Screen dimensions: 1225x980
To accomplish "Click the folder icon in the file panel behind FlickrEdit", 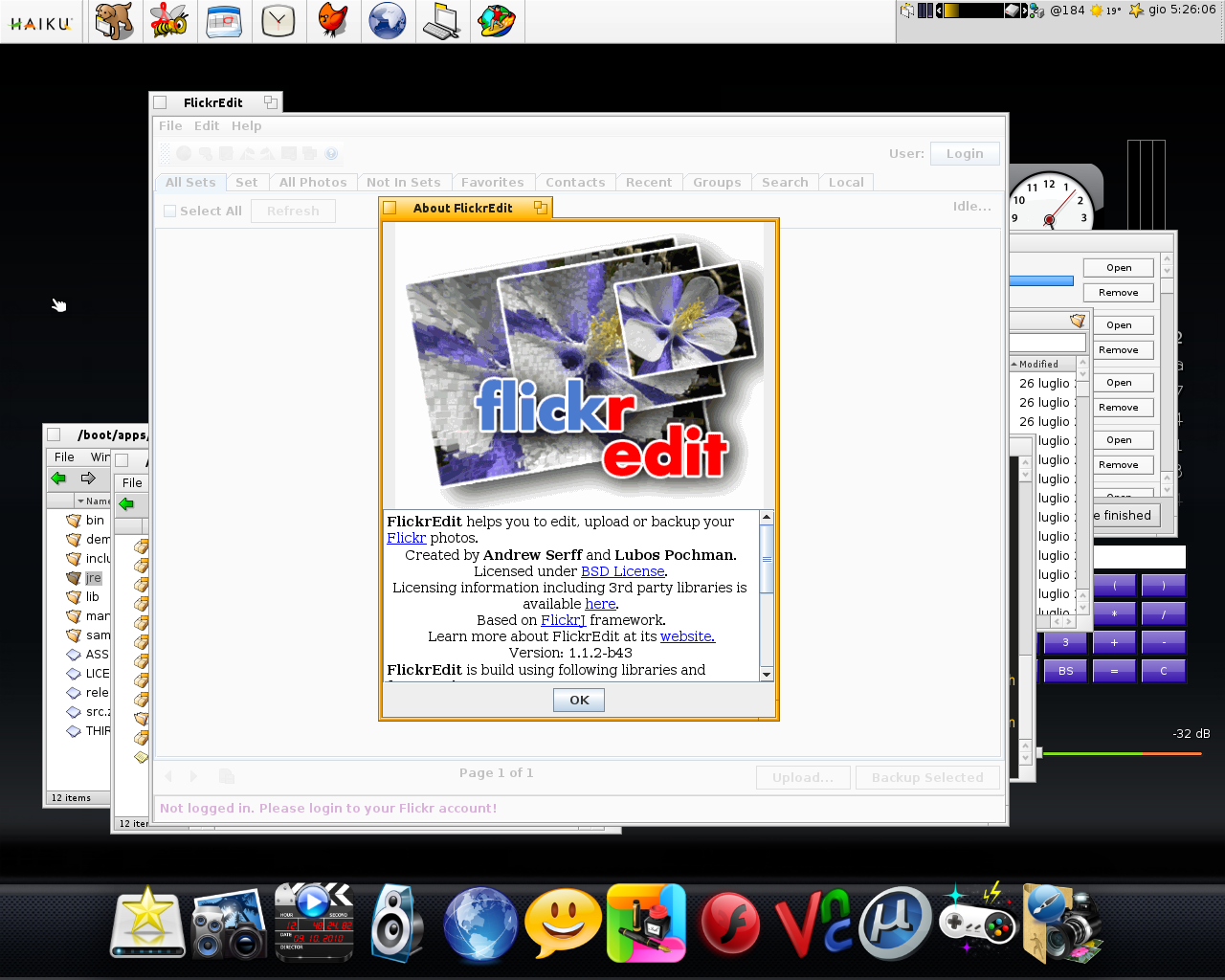I will (1078, 321).
